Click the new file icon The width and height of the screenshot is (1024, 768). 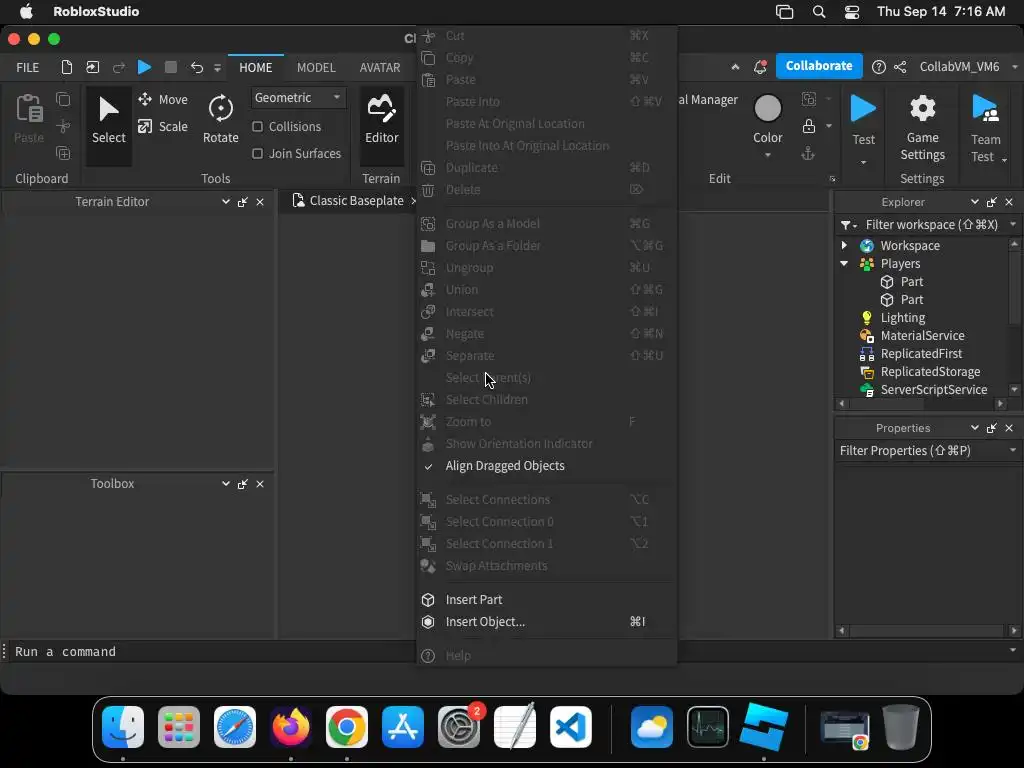tap(66, 67)
